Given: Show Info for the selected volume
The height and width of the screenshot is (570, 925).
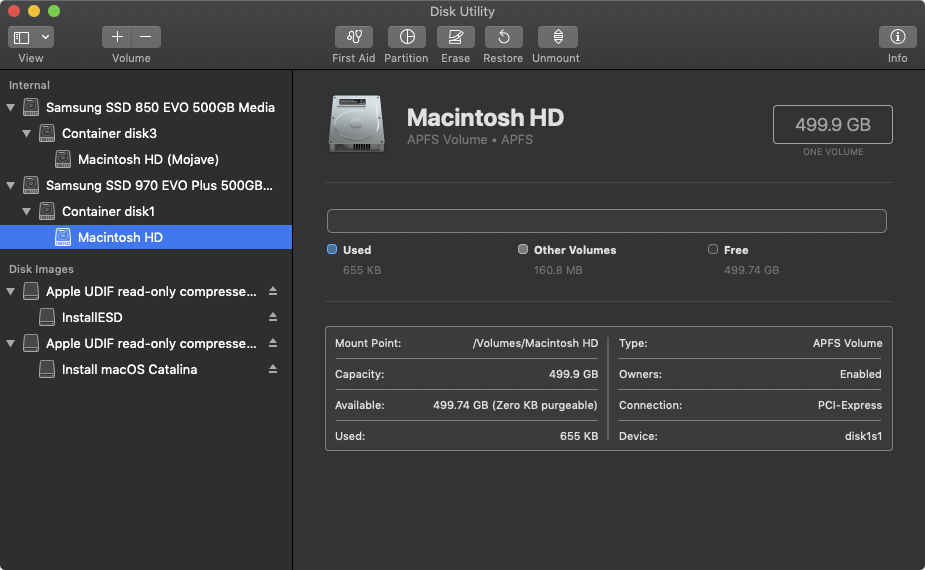Looking at the screenshot, I should [897, 37].
